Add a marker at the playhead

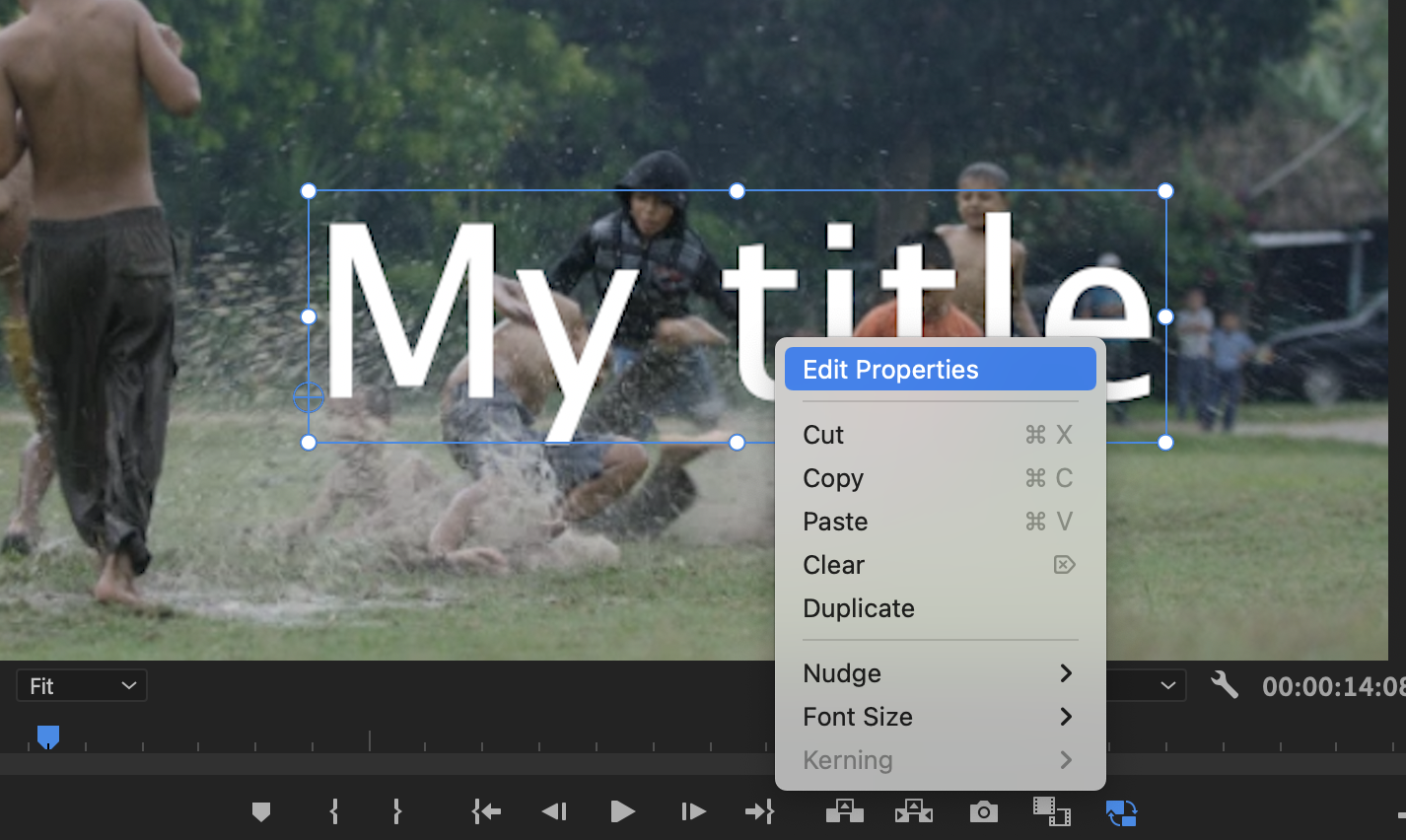pos(261,811)
